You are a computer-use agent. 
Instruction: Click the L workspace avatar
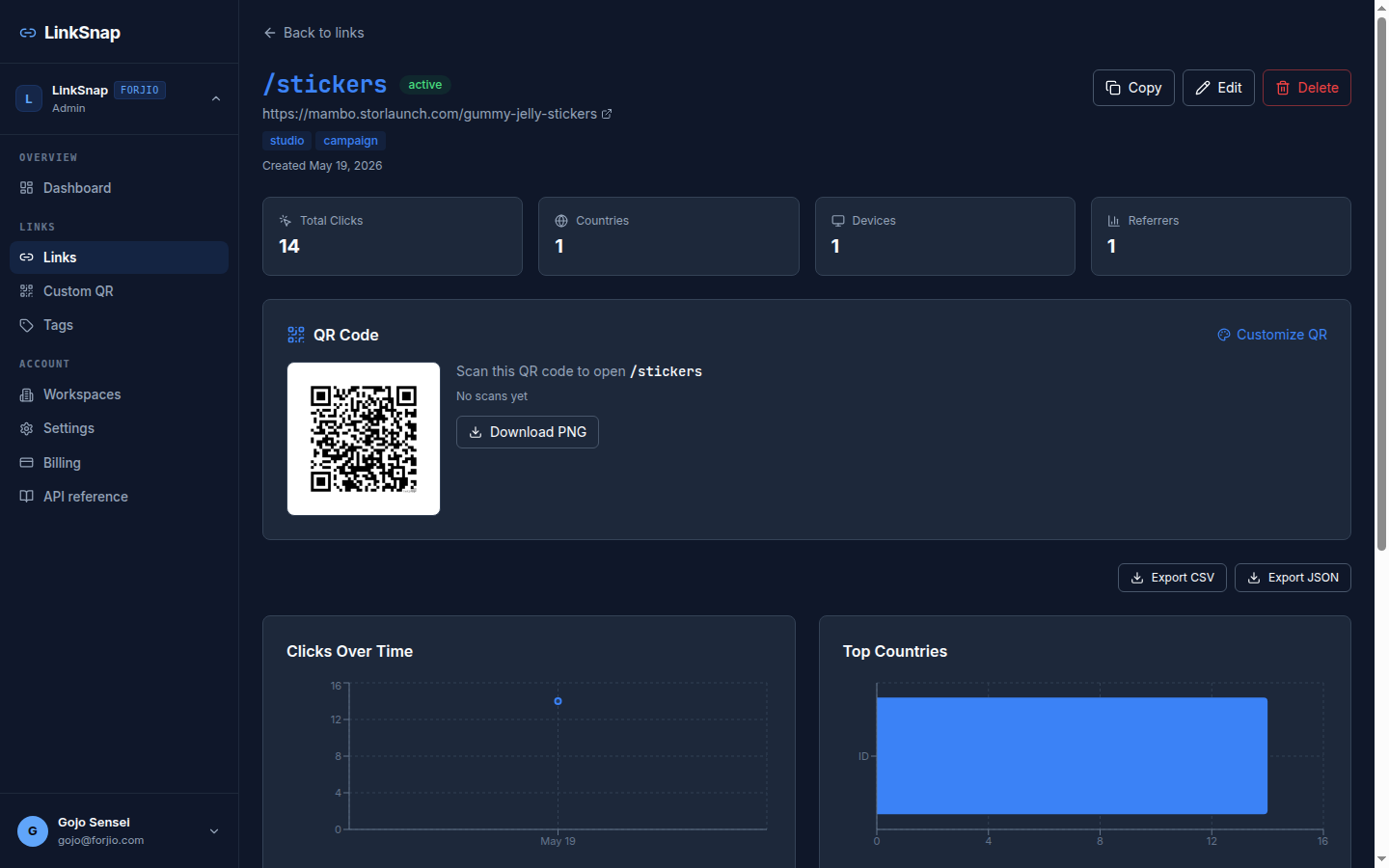(29, 98)
